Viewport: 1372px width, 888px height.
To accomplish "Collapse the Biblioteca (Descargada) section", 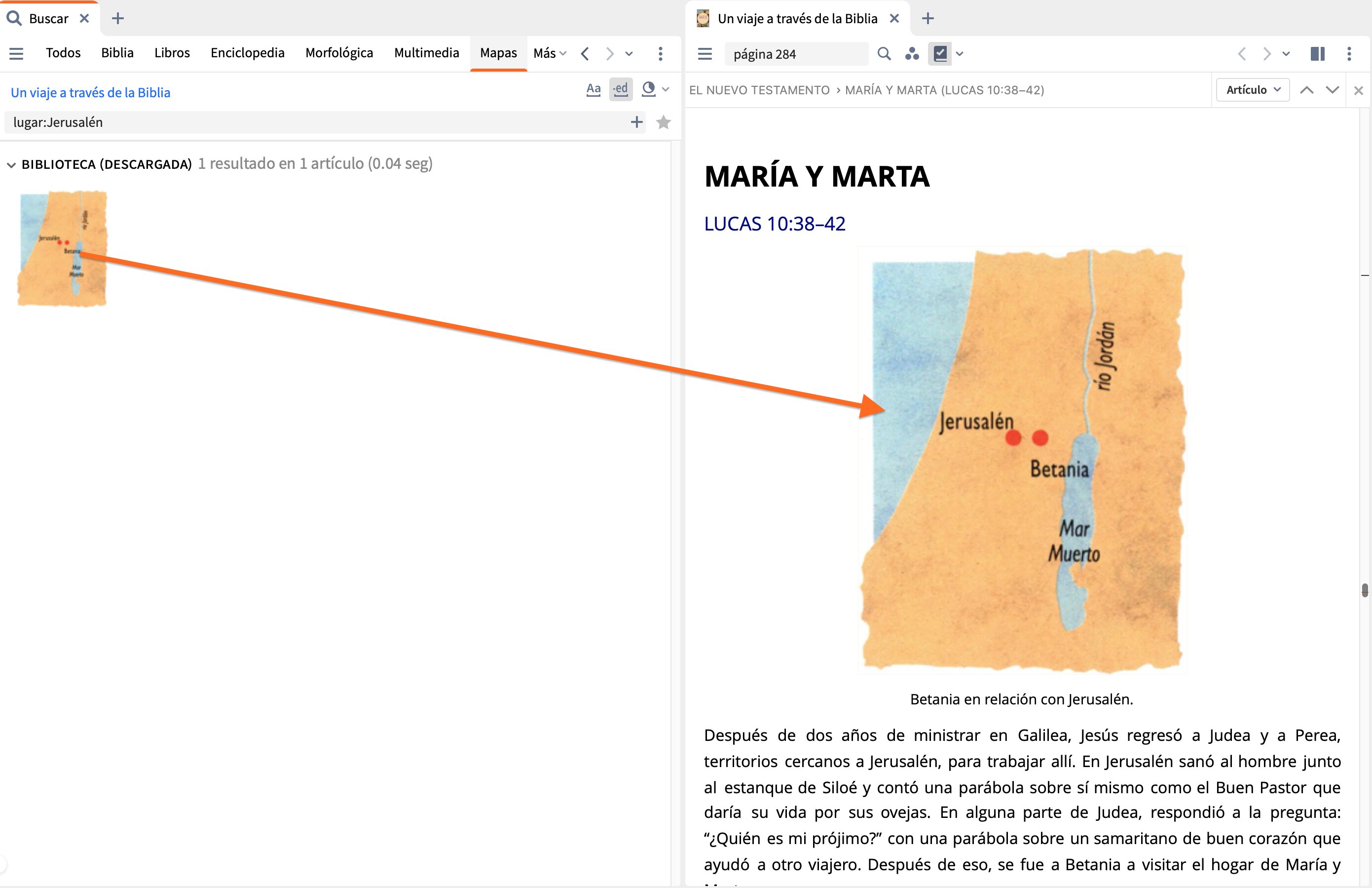I will click(x=11, y=165).
